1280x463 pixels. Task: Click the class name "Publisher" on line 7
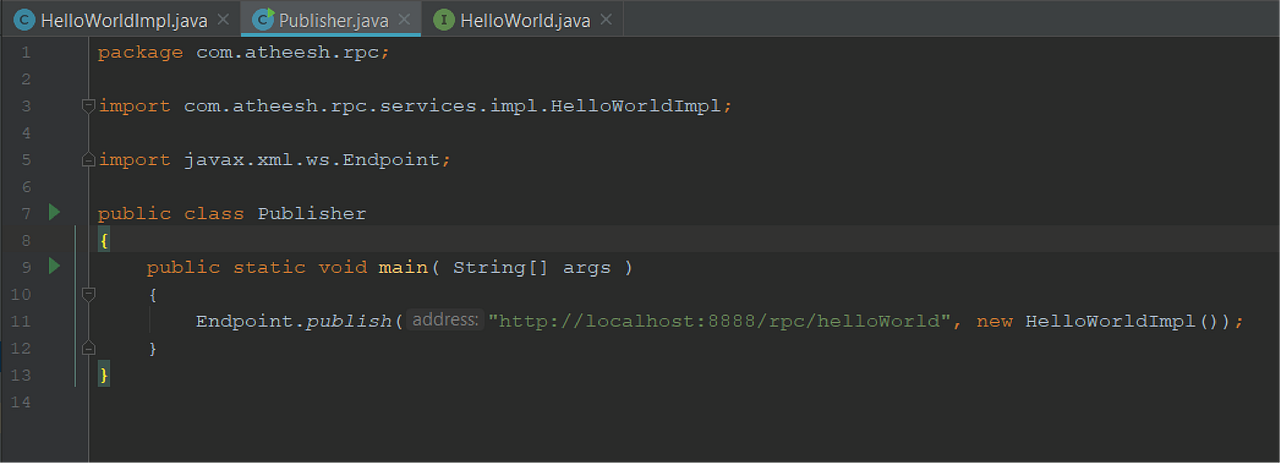(312, 213)
